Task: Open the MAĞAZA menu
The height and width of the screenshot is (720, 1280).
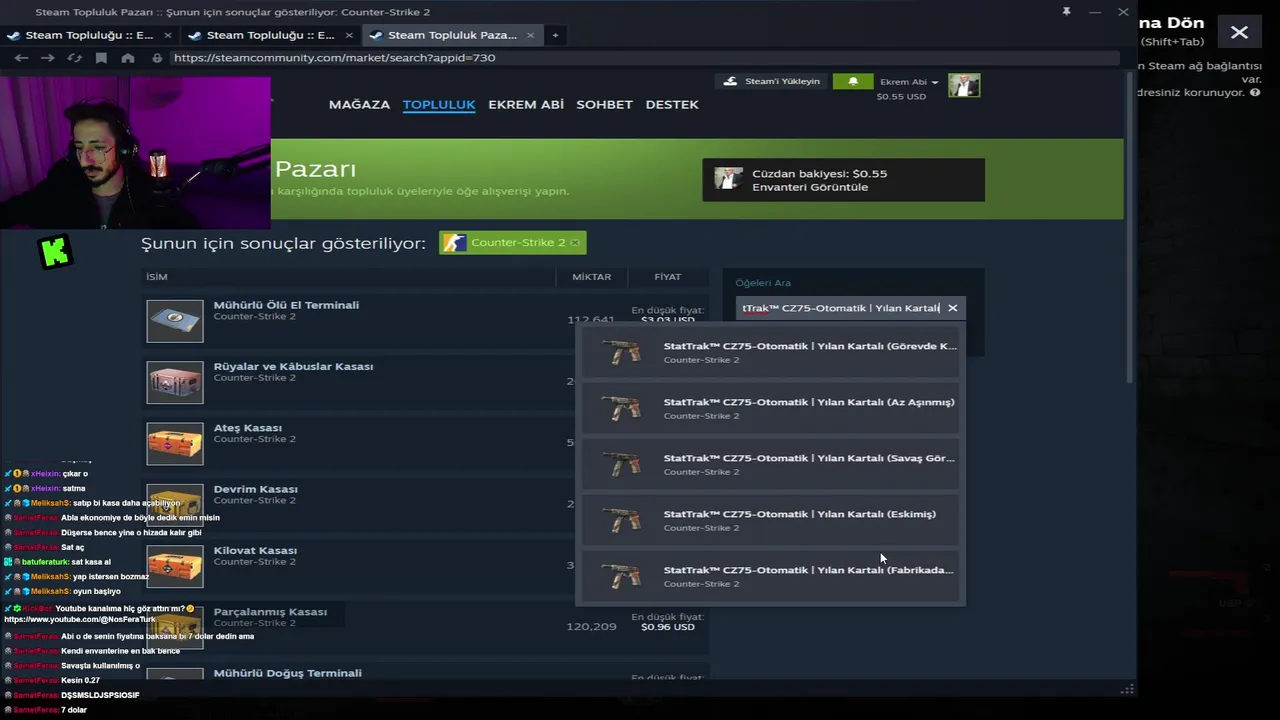Action: [359, 104]
